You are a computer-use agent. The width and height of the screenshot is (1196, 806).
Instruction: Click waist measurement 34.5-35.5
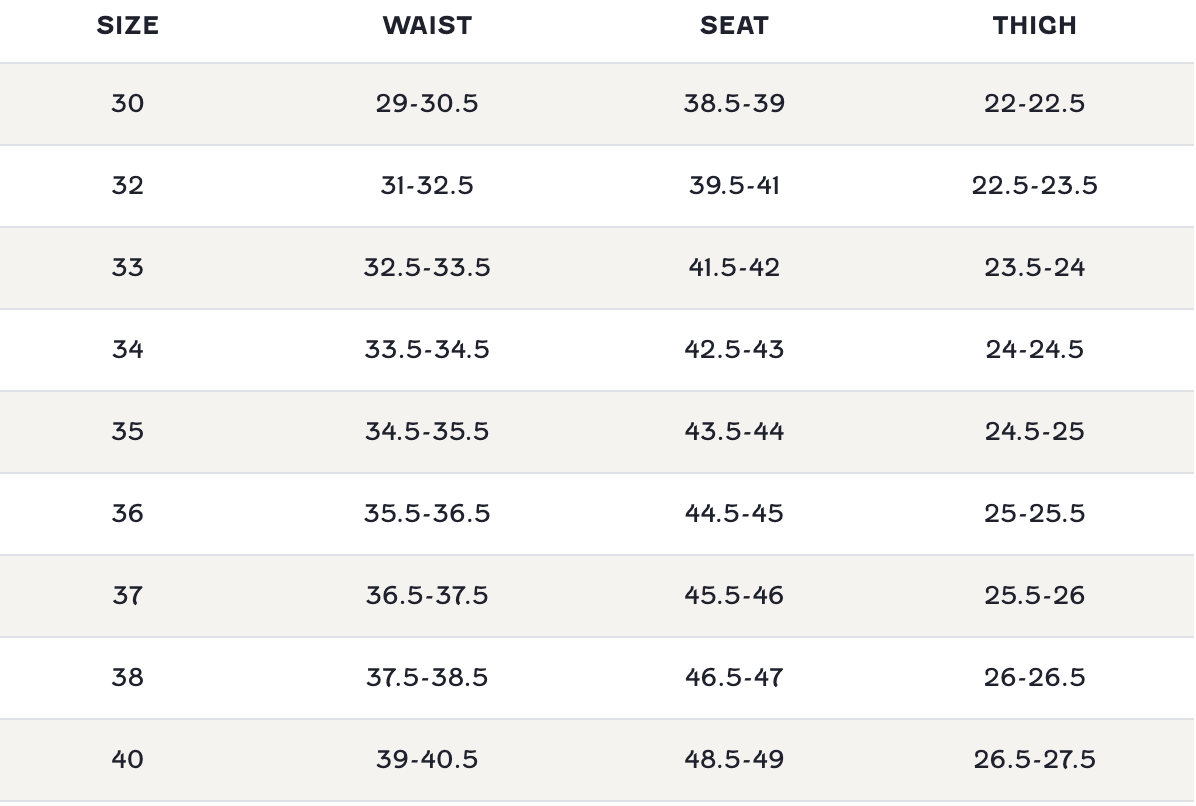(427, 431)
